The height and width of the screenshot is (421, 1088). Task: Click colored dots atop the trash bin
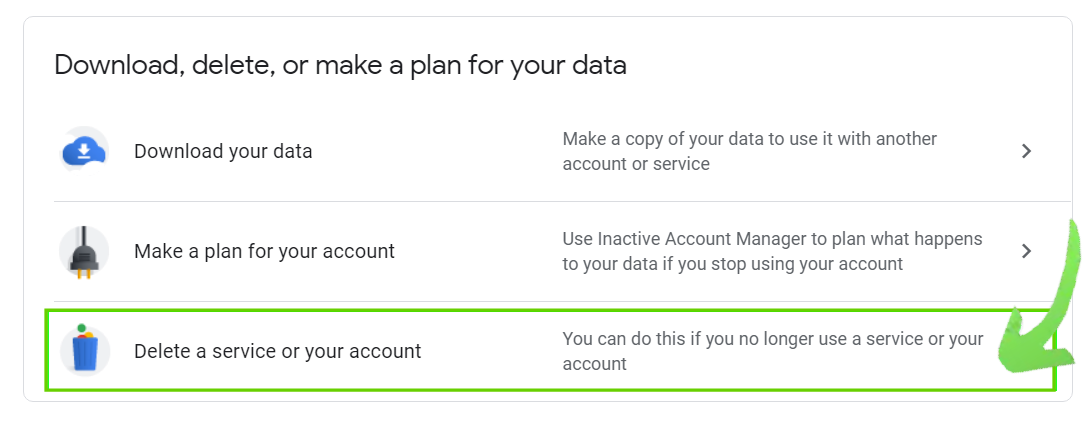pos(85,332)
